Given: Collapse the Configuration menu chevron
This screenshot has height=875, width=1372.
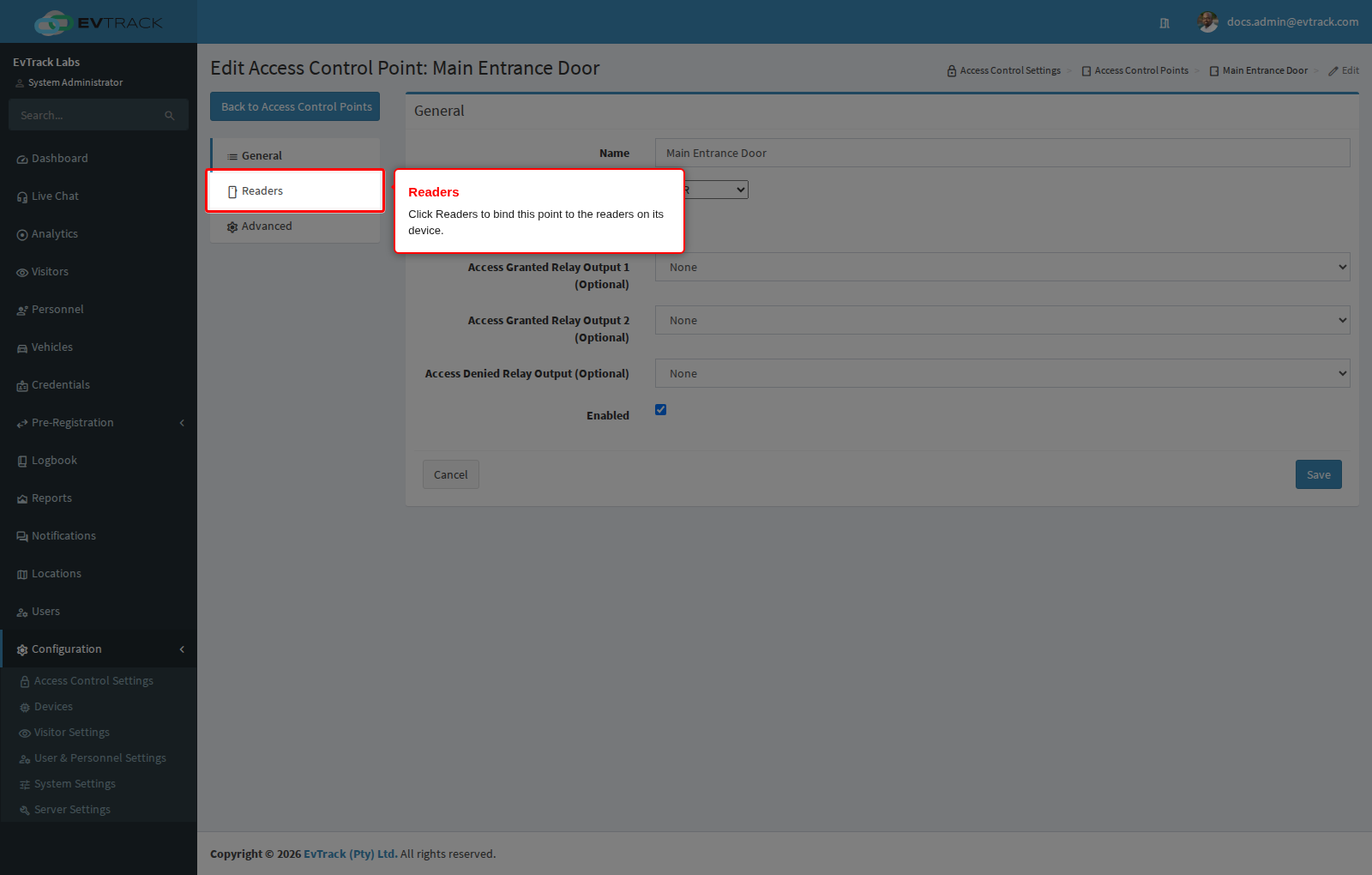Looking at the screenshot, I should pos(182,649).
